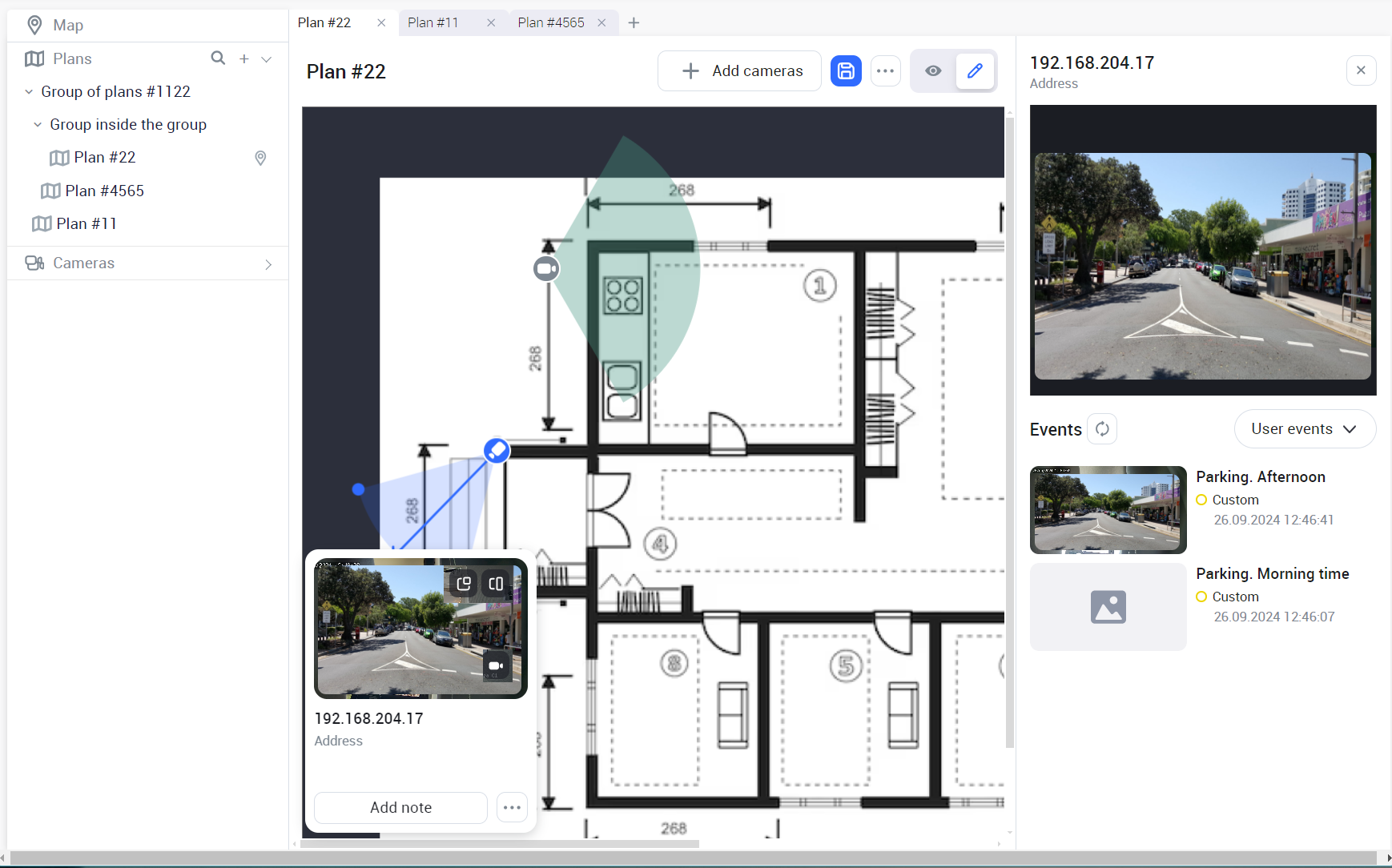
Task: Toggle live video icon on camera preview
Action: tap(496, 665)
